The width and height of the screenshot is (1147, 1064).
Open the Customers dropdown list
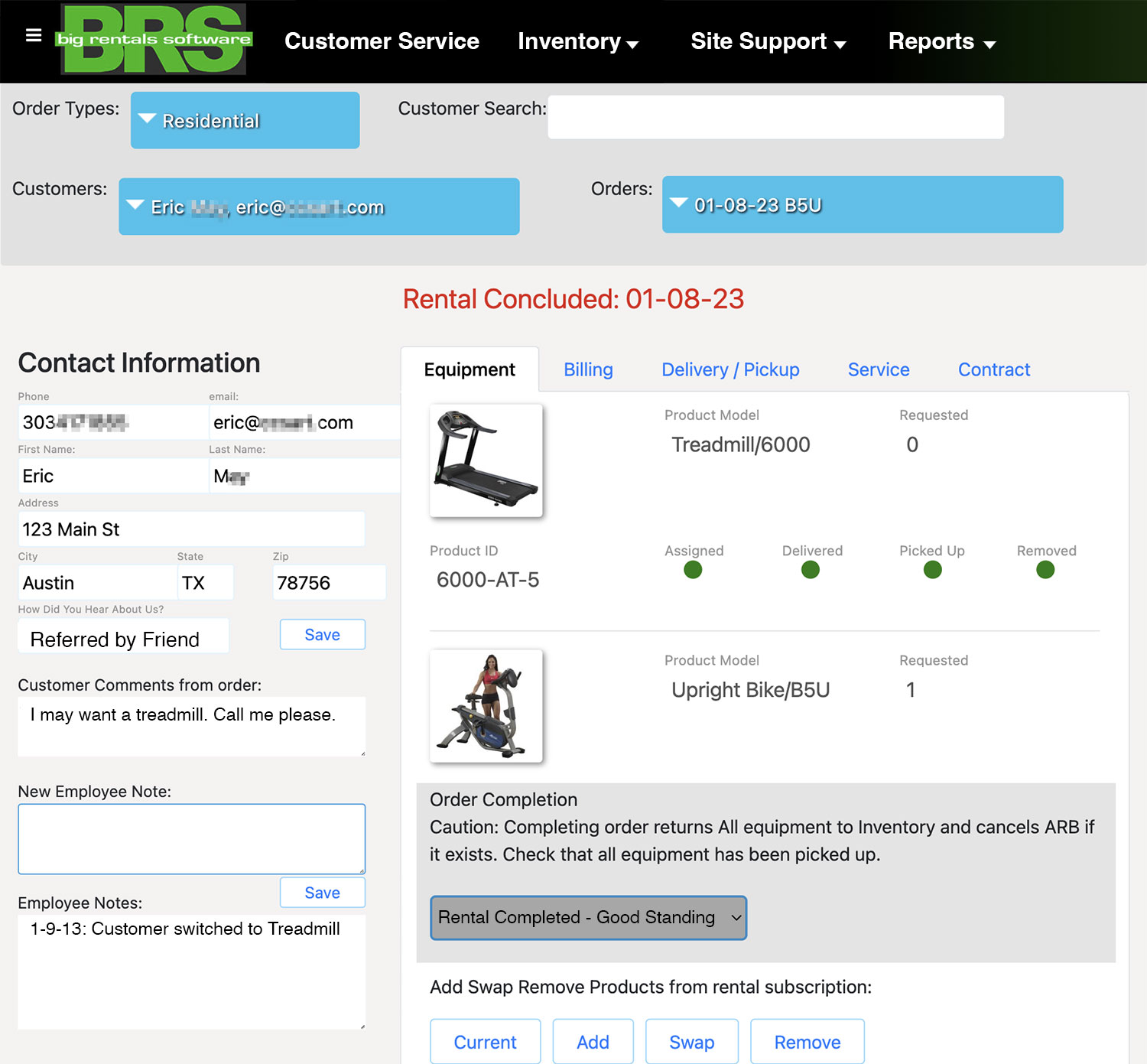coord(319,207)
